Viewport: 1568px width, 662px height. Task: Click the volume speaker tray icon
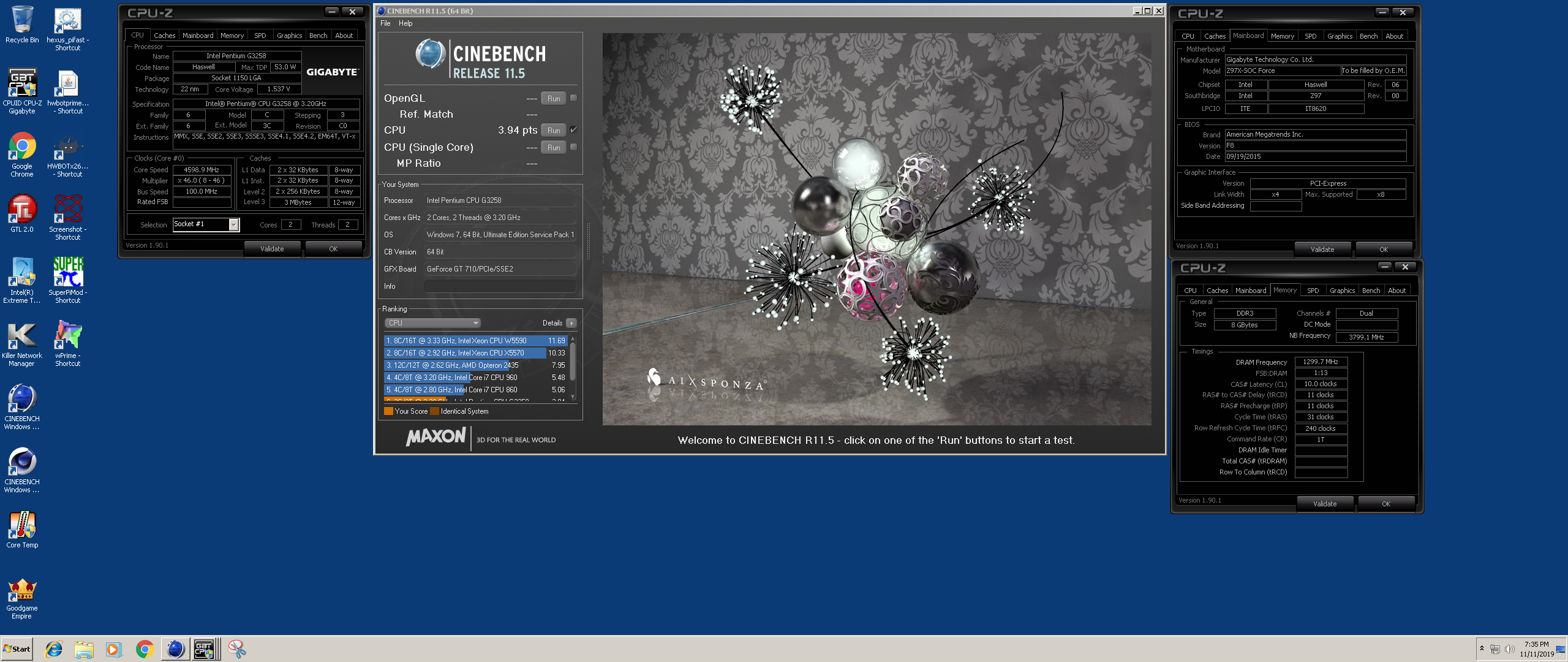point(1510,649)
